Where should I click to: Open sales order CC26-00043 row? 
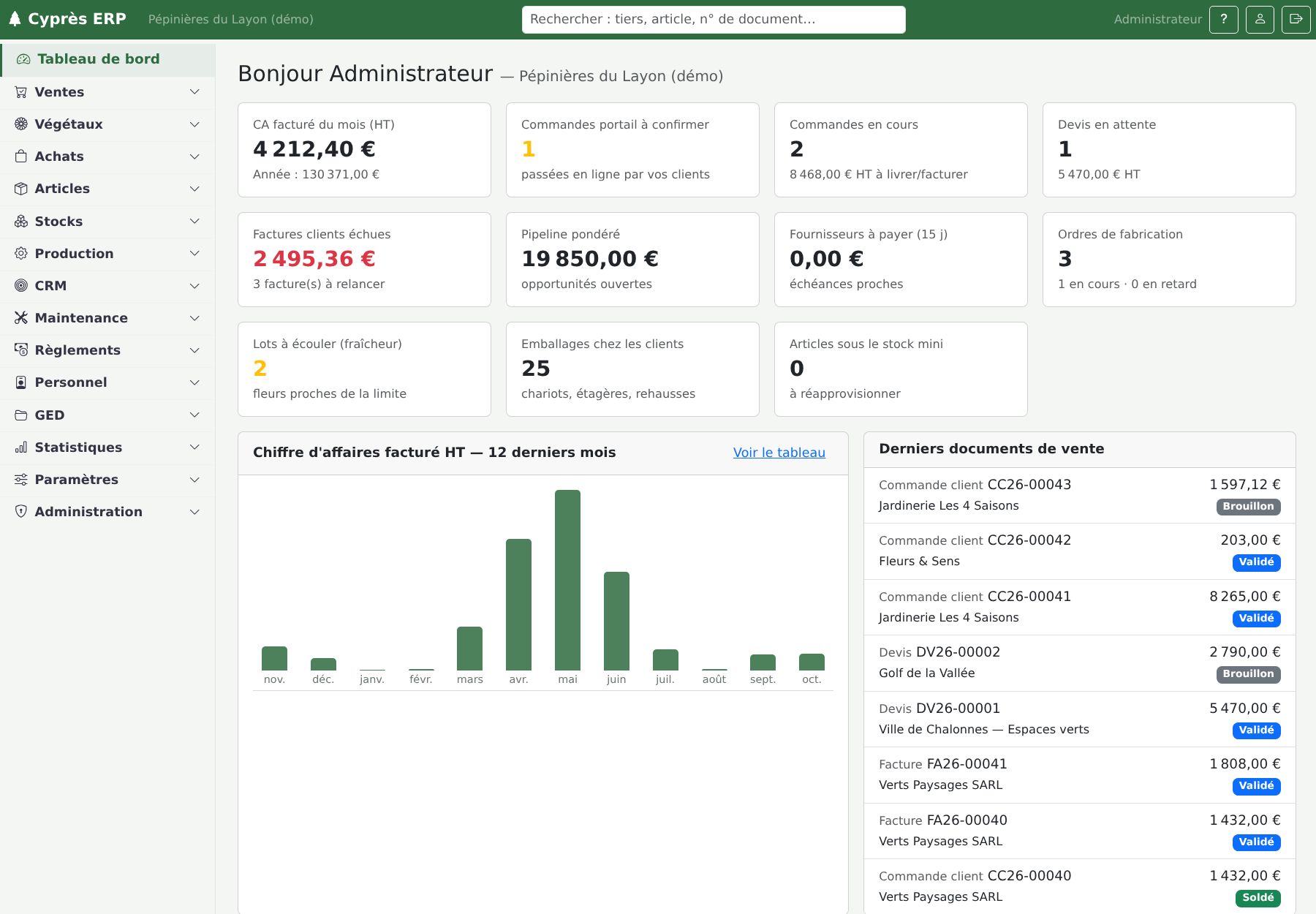tap(1079, 495)
